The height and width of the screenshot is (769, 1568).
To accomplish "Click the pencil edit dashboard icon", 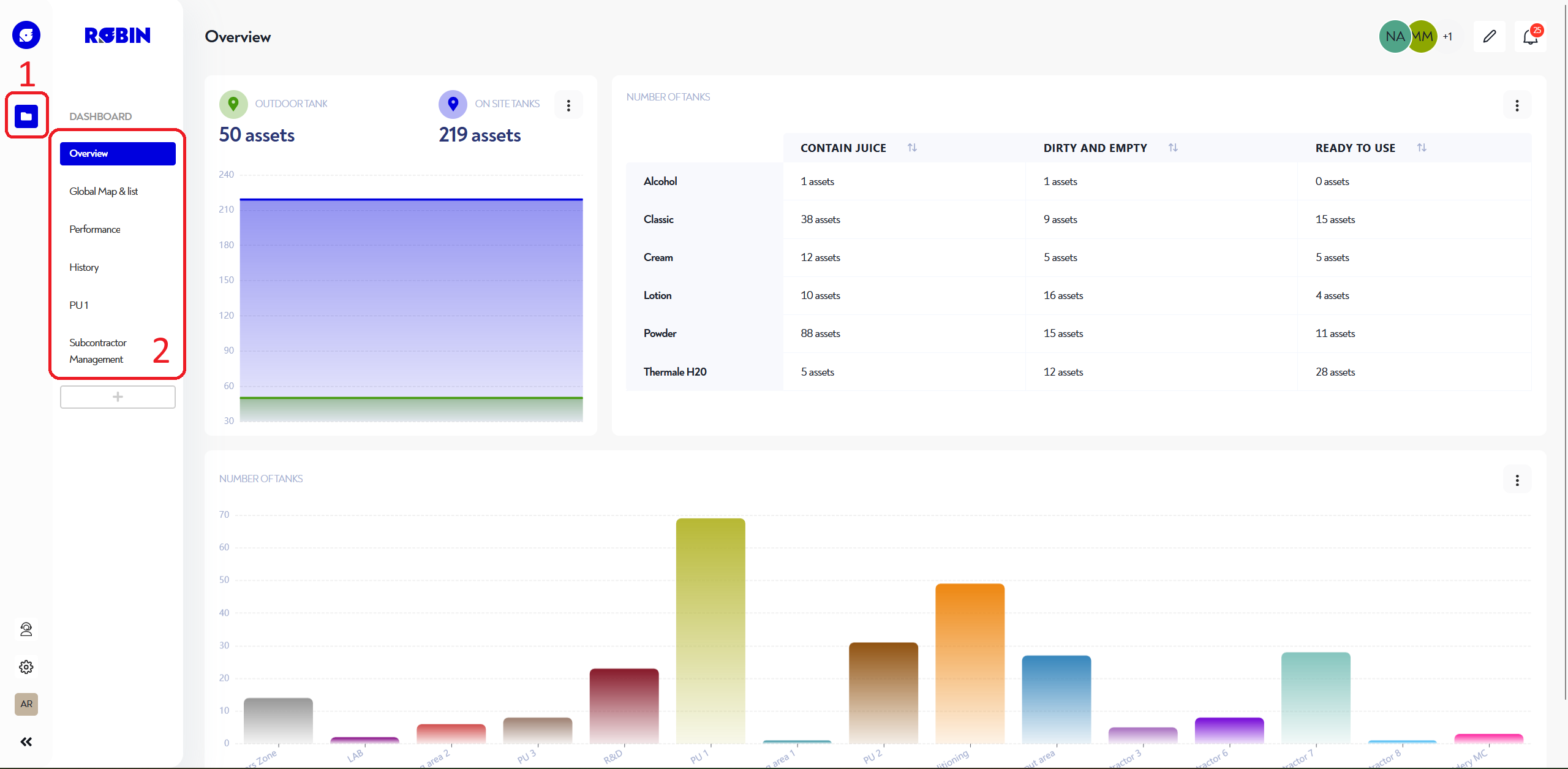I will [1490, 37].
